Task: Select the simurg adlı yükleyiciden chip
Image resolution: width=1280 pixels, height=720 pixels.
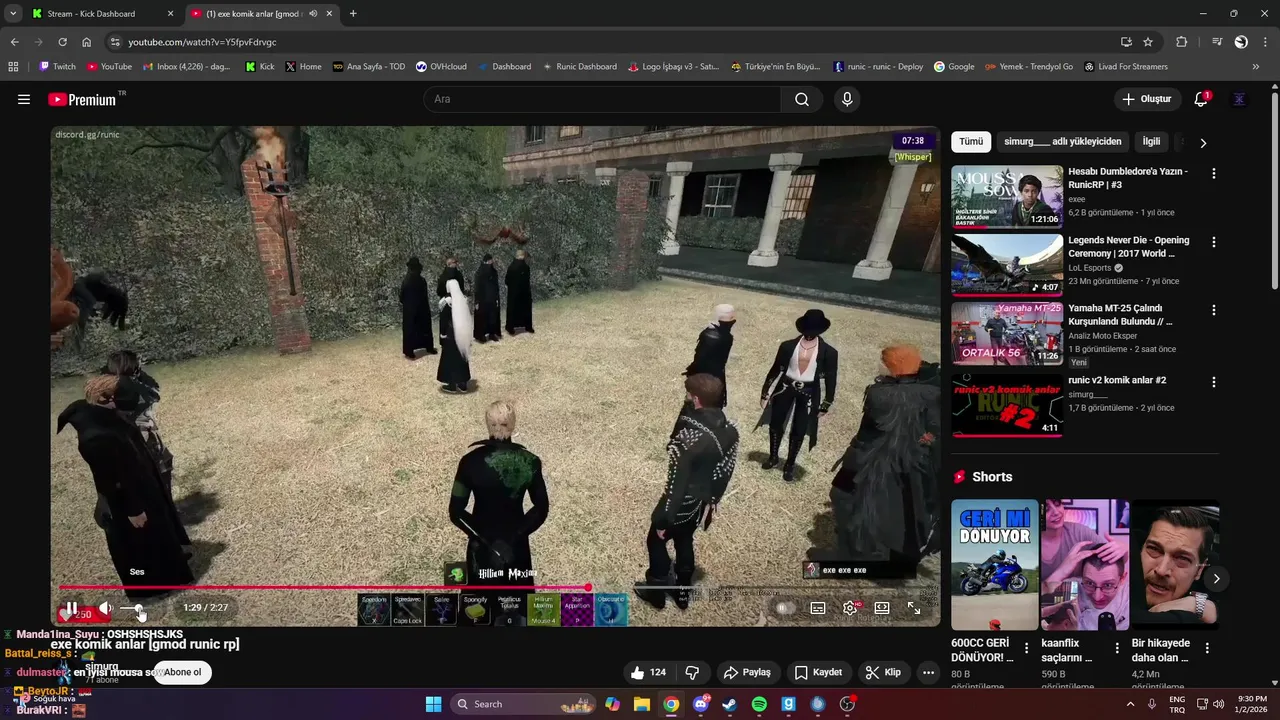Action: [x=1063, y=142]
